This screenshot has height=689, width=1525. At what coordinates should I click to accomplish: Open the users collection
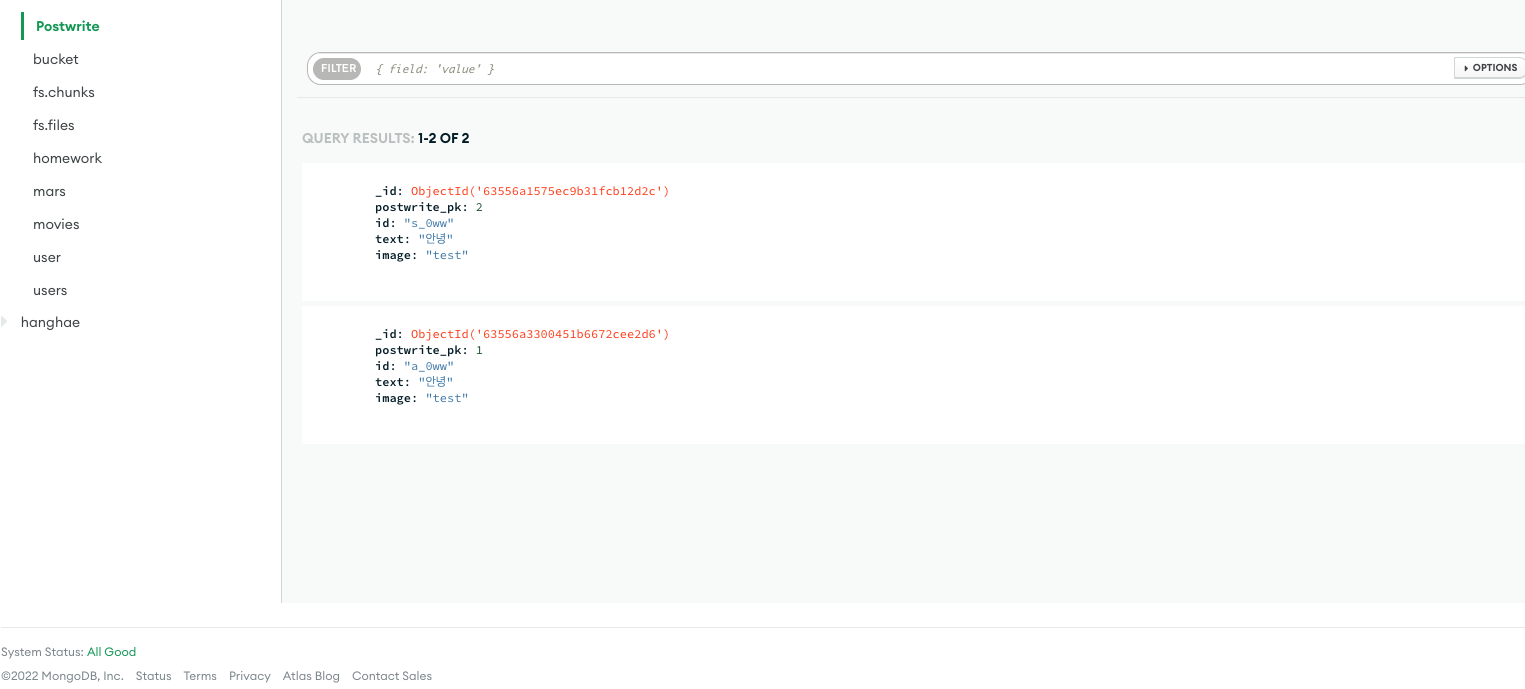click(x=50, y=290)
